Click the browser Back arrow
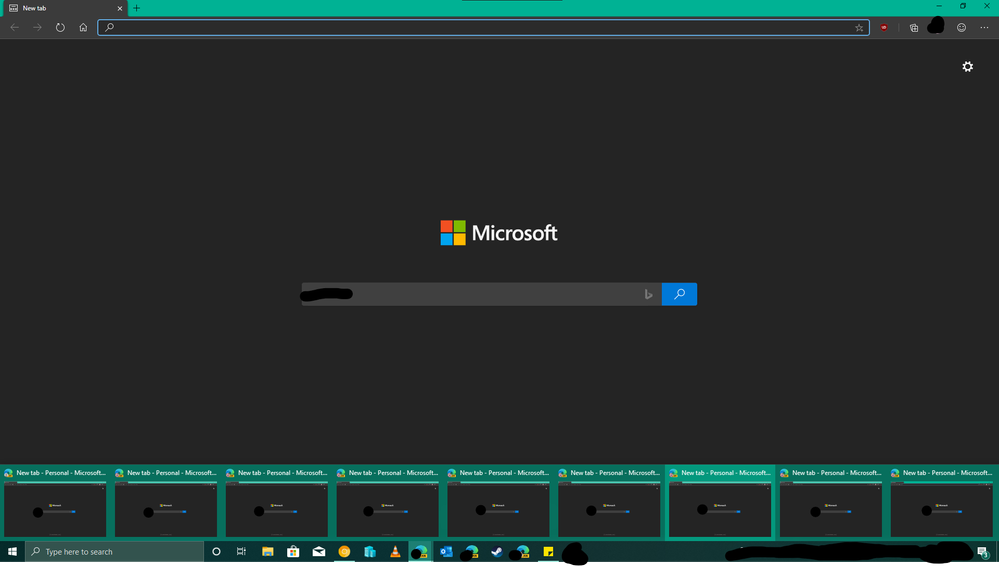The image size is (999, 566). click(14, 27)
